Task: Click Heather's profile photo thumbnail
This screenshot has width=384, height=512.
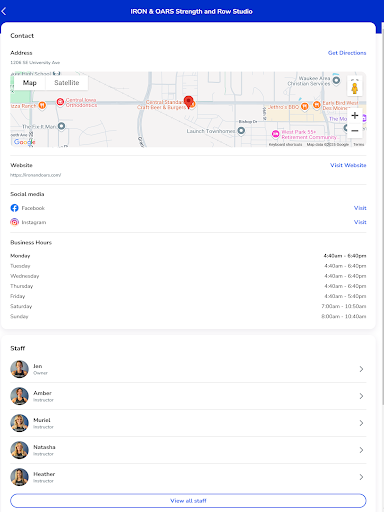Action: [x=19, y=477]
